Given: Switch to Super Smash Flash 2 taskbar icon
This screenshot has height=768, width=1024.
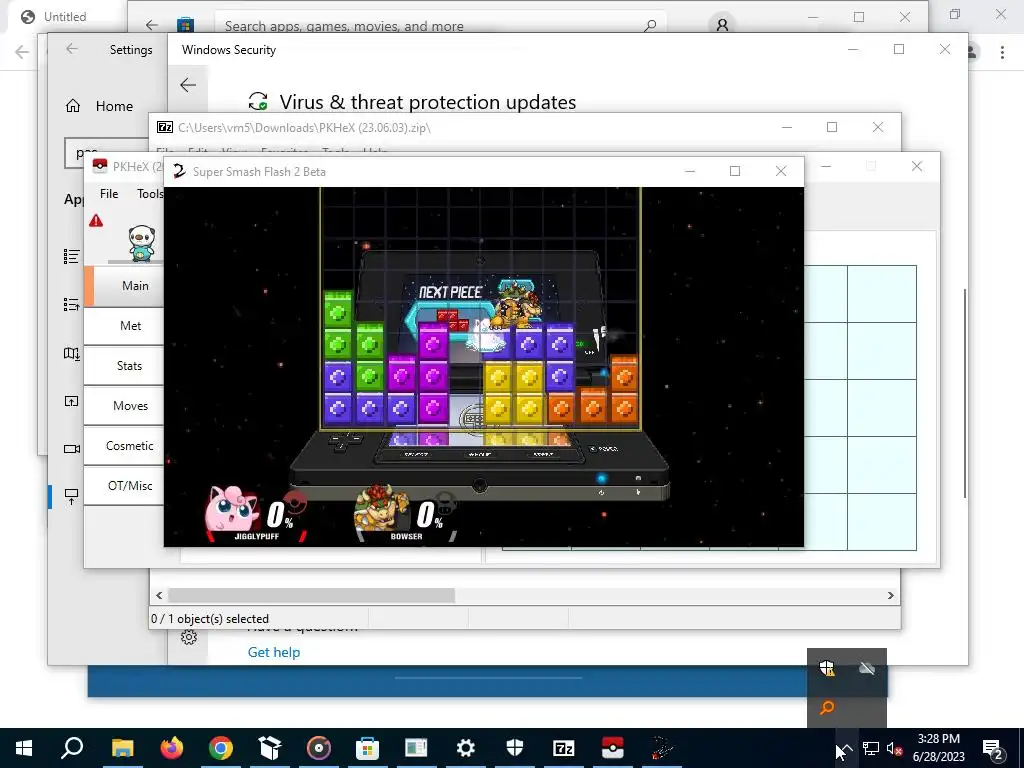Looking at the screenshot, I should tap(662, 748).
